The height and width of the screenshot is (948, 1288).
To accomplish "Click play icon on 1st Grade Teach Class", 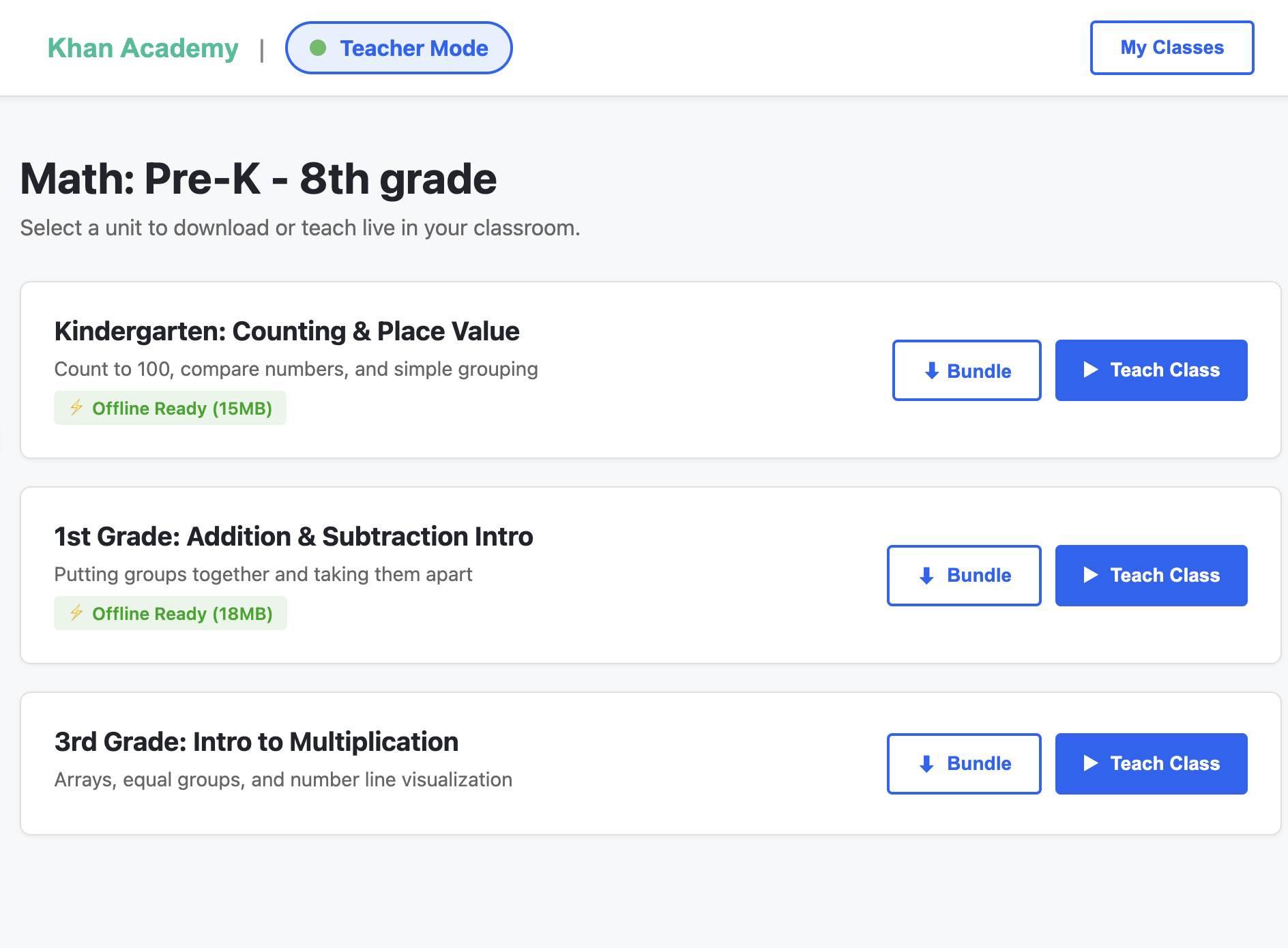I will [x=1091, y=575].
